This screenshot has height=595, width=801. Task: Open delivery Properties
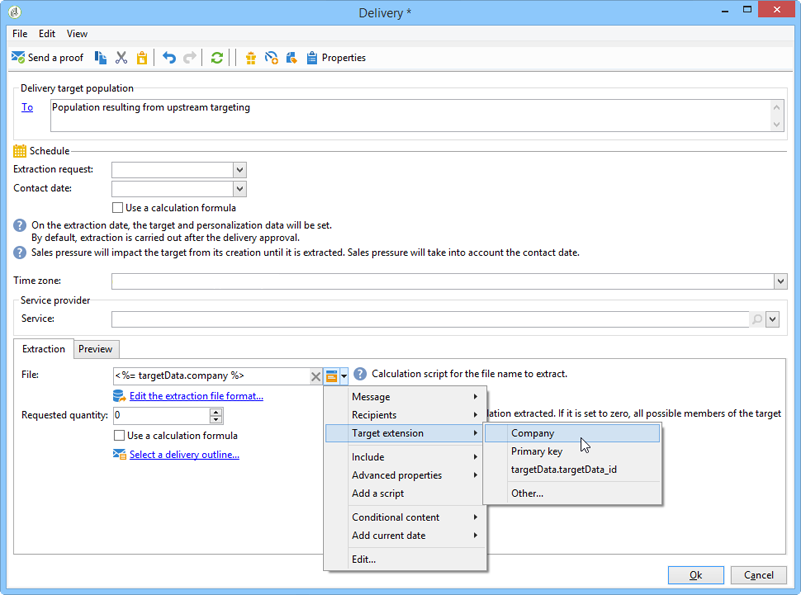coord(336,58)
